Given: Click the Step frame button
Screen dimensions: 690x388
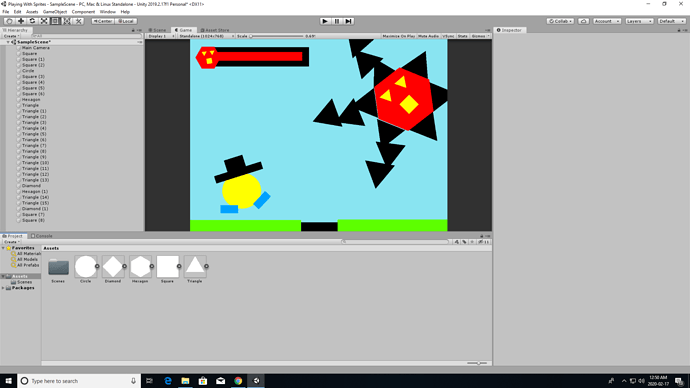Looking at the screenshot, I should [x=349, y=21].
